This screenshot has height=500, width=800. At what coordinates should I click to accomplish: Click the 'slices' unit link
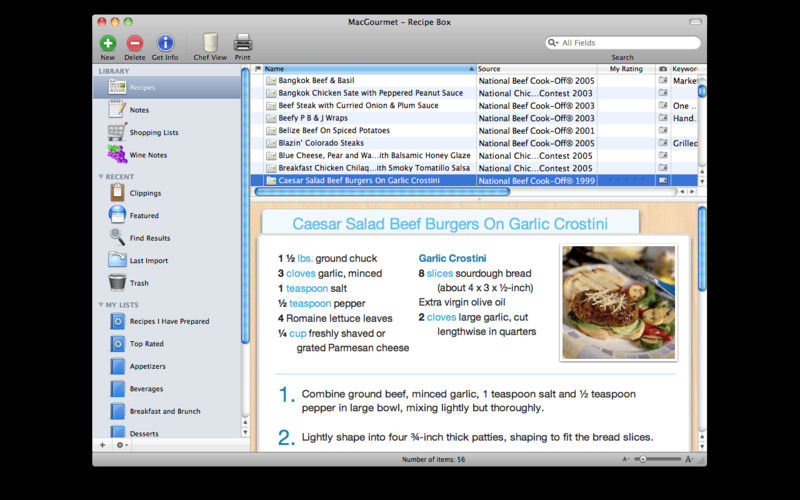(440, 273)
